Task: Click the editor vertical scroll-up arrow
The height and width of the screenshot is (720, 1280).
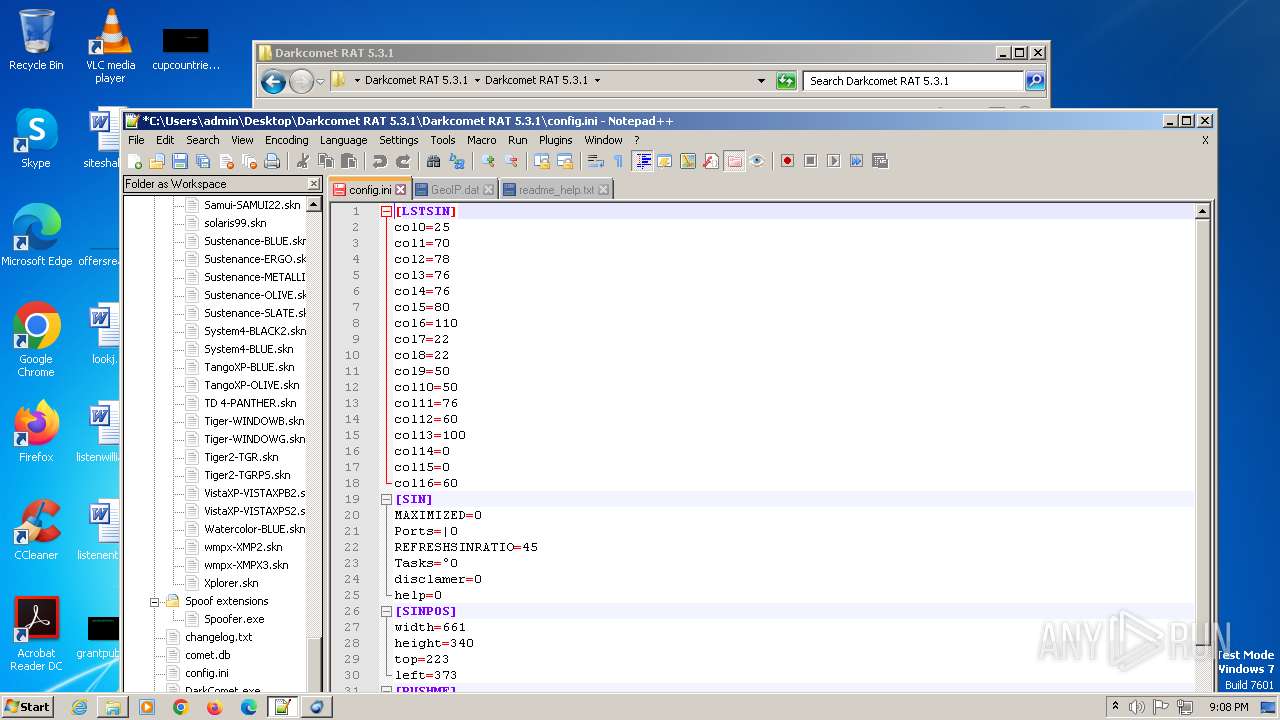Action: 1202,211
